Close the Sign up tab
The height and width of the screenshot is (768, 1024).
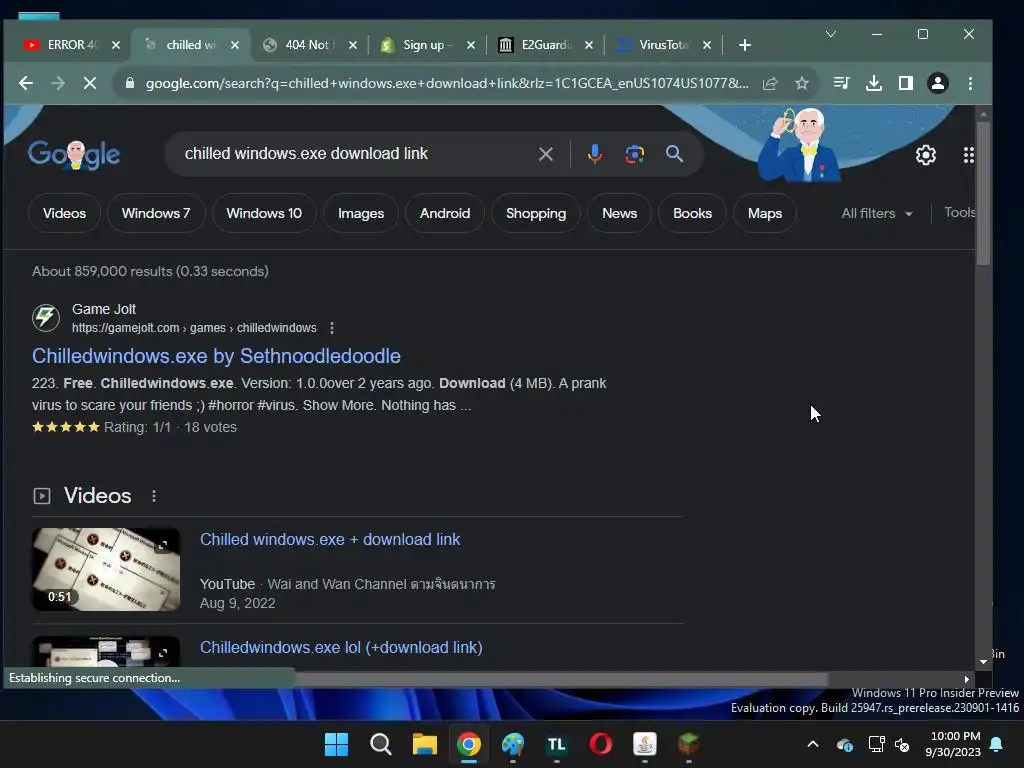(x=471, y=45)
